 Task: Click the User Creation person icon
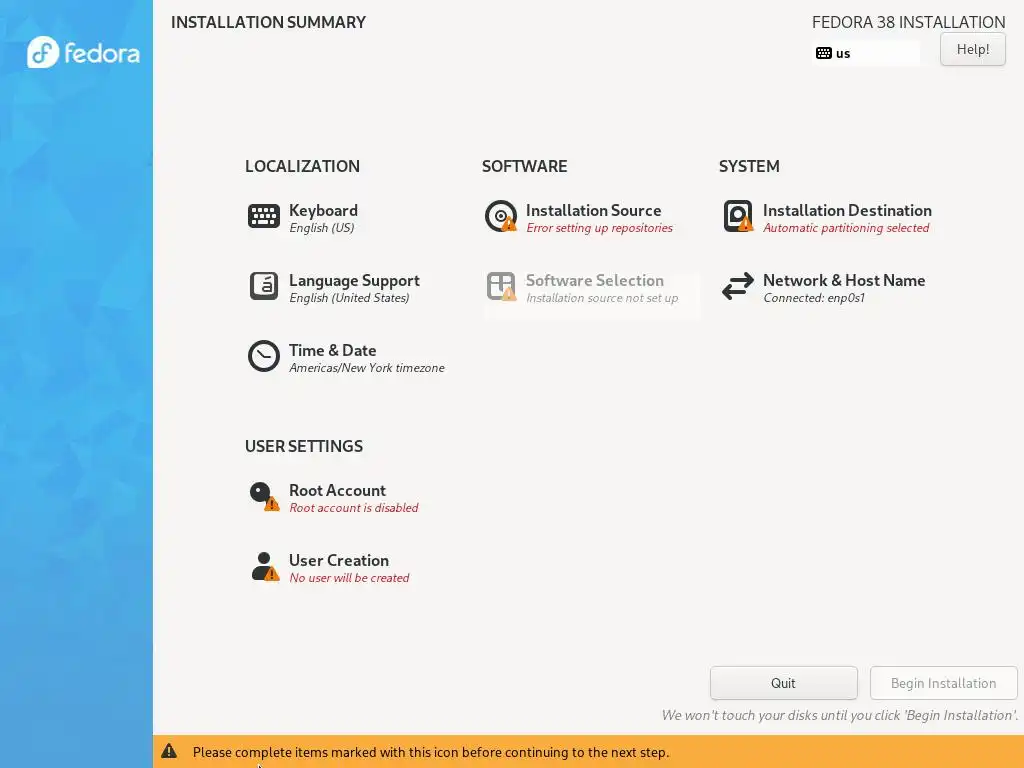pyautogui.click(x=264, y=566)
